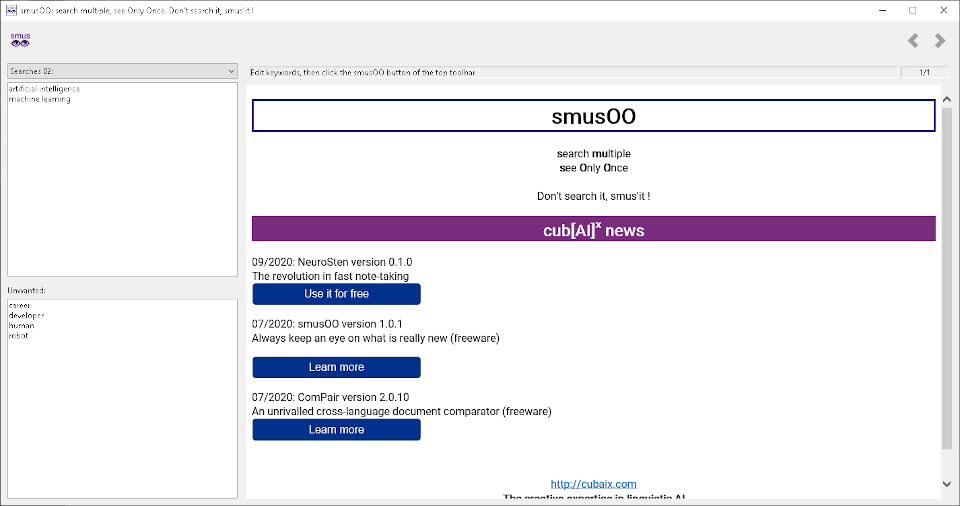Select 'human' in Unwanted list

pyautogui.click(x=21, y=325)
